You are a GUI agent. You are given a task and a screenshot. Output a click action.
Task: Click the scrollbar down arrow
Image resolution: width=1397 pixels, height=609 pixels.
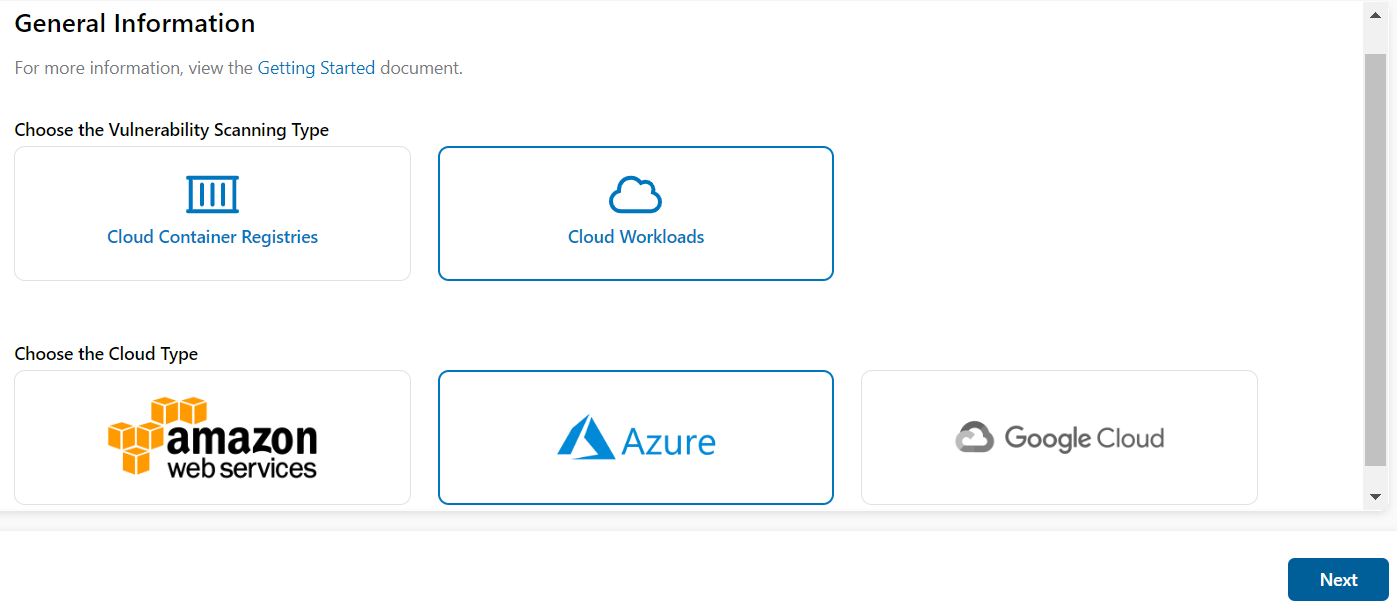[1375, 496]
